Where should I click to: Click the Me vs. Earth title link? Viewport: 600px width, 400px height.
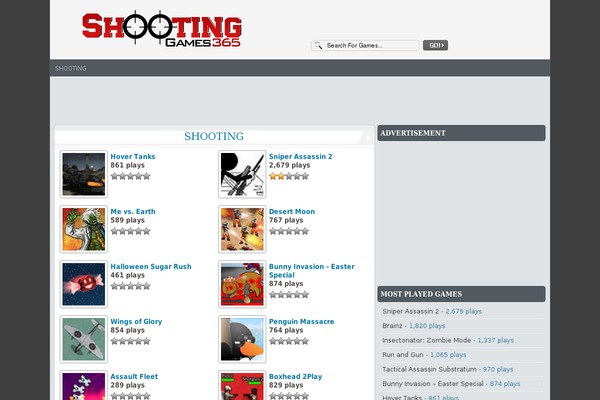tap(133, 212)
